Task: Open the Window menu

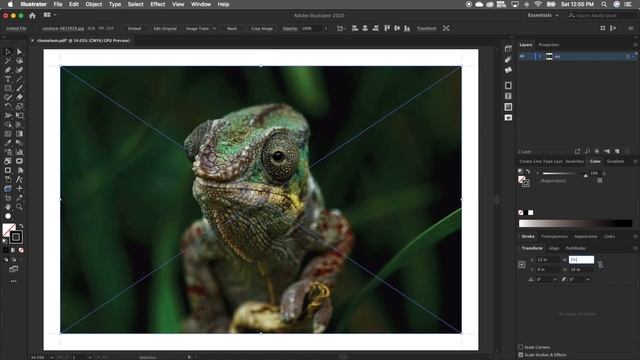Action: coord(201,4)
